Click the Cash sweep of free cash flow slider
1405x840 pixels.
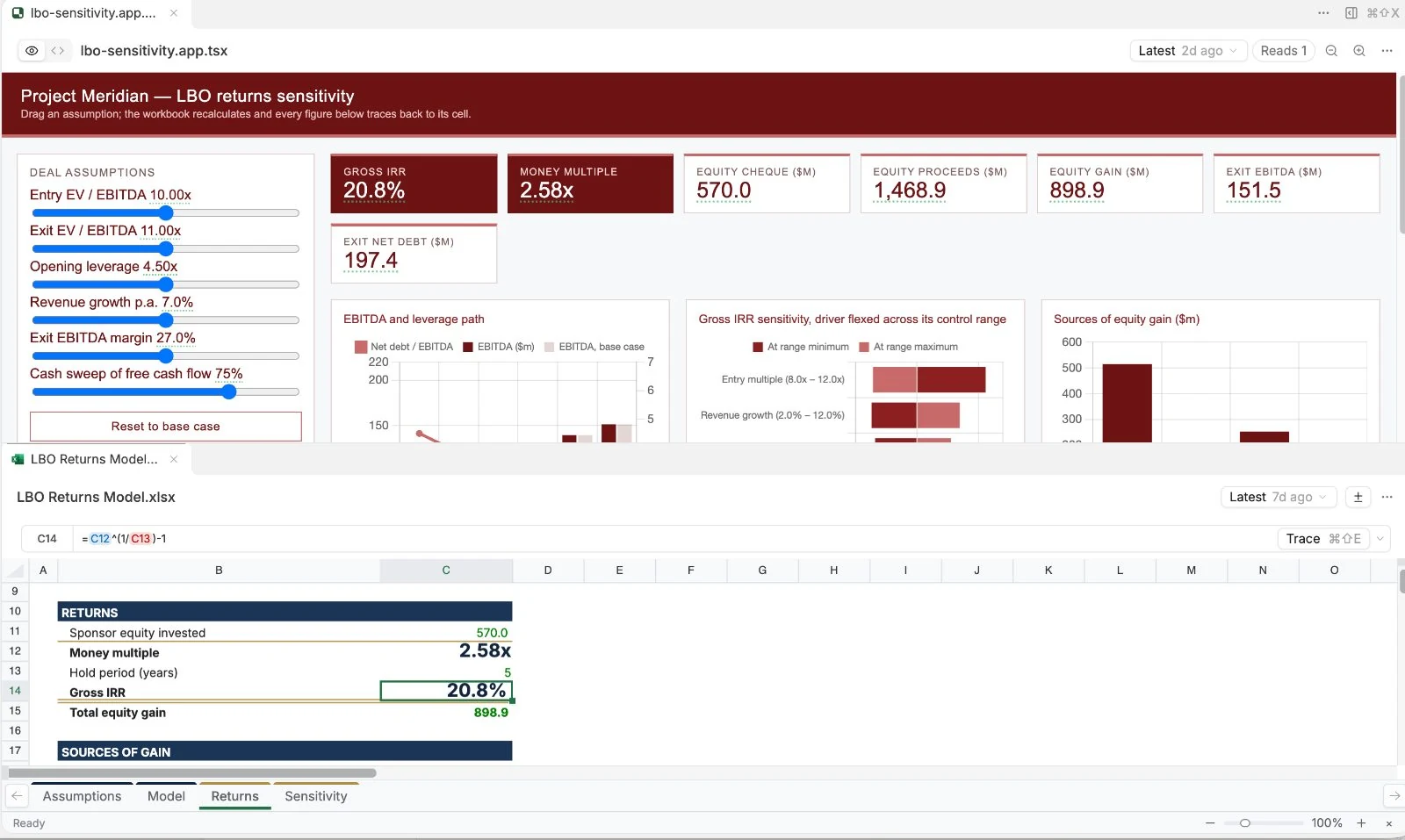[166, 391]
